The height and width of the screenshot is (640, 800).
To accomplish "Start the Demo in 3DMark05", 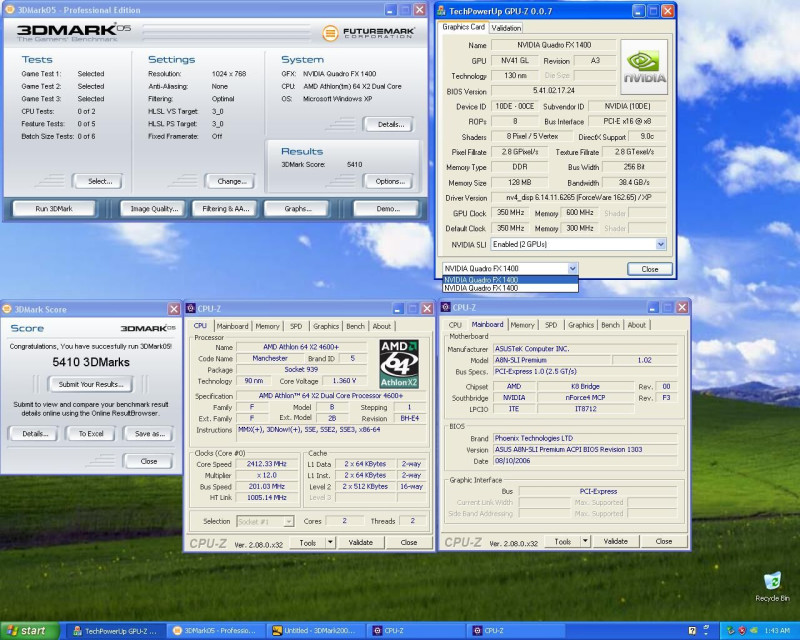I will point(386,209).
